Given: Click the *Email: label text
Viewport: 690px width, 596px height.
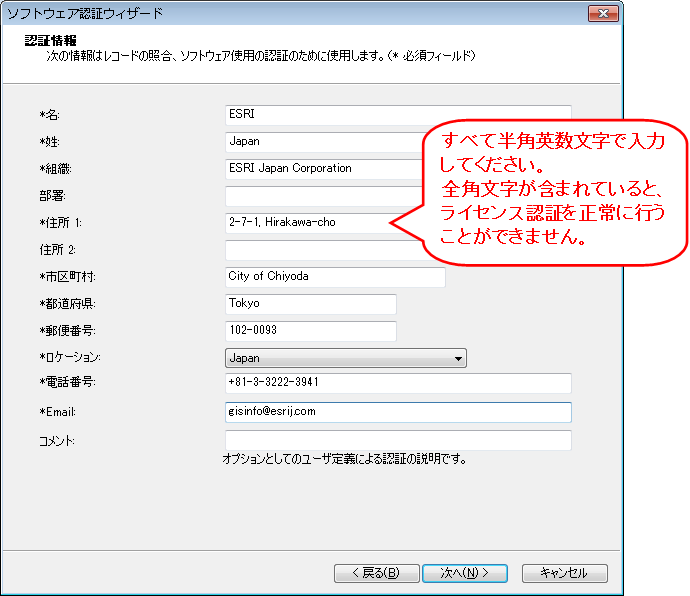Looking at the screenshot, I should click(58, 412).
